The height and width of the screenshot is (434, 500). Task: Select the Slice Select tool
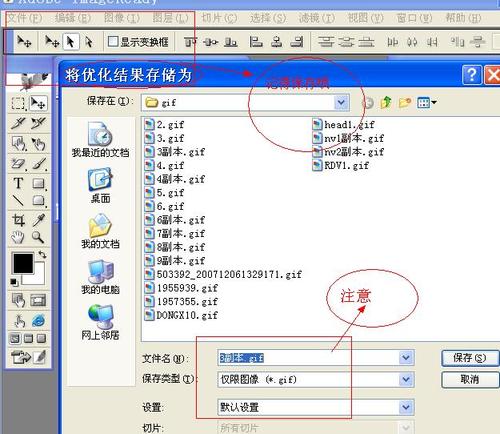(x=38, y=124)
